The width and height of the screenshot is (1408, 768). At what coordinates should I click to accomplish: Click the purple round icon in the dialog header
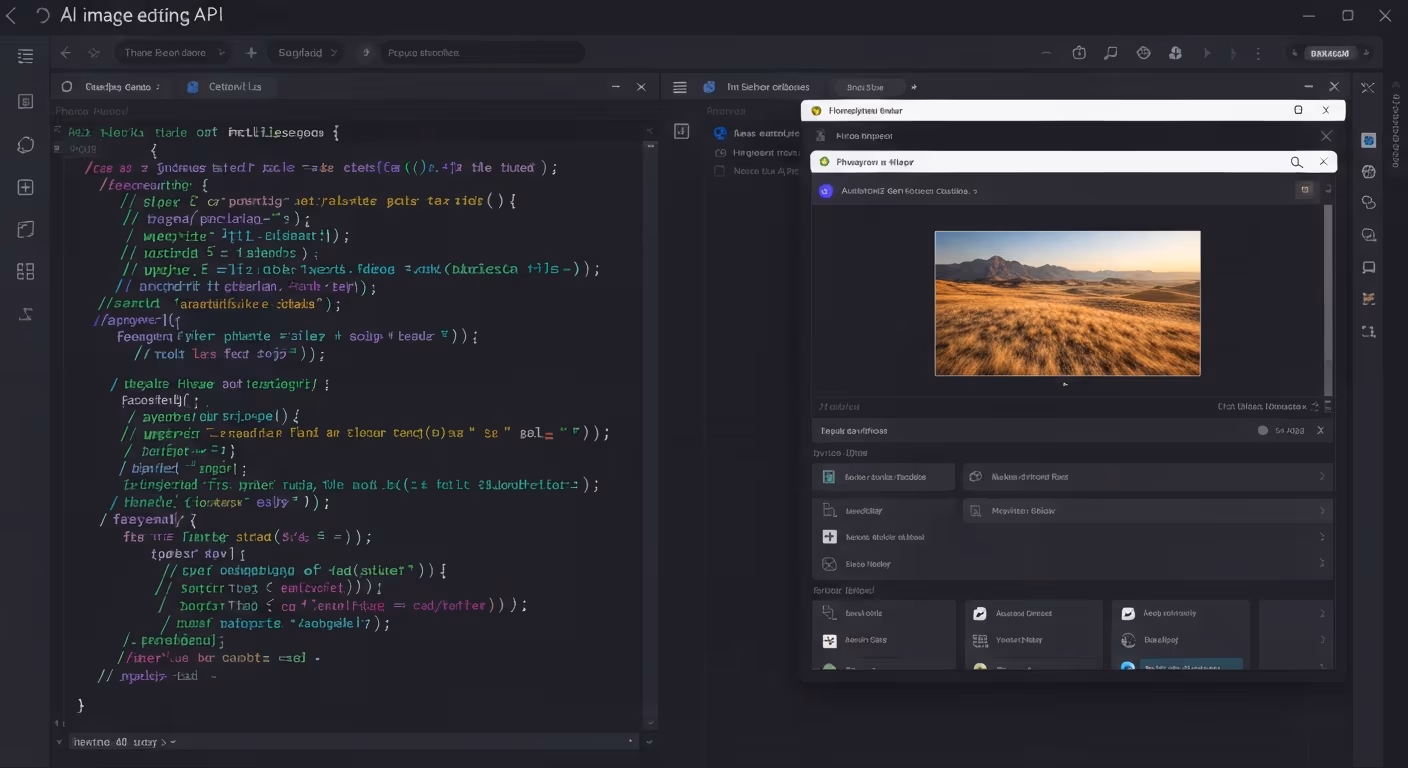(826, 190)
